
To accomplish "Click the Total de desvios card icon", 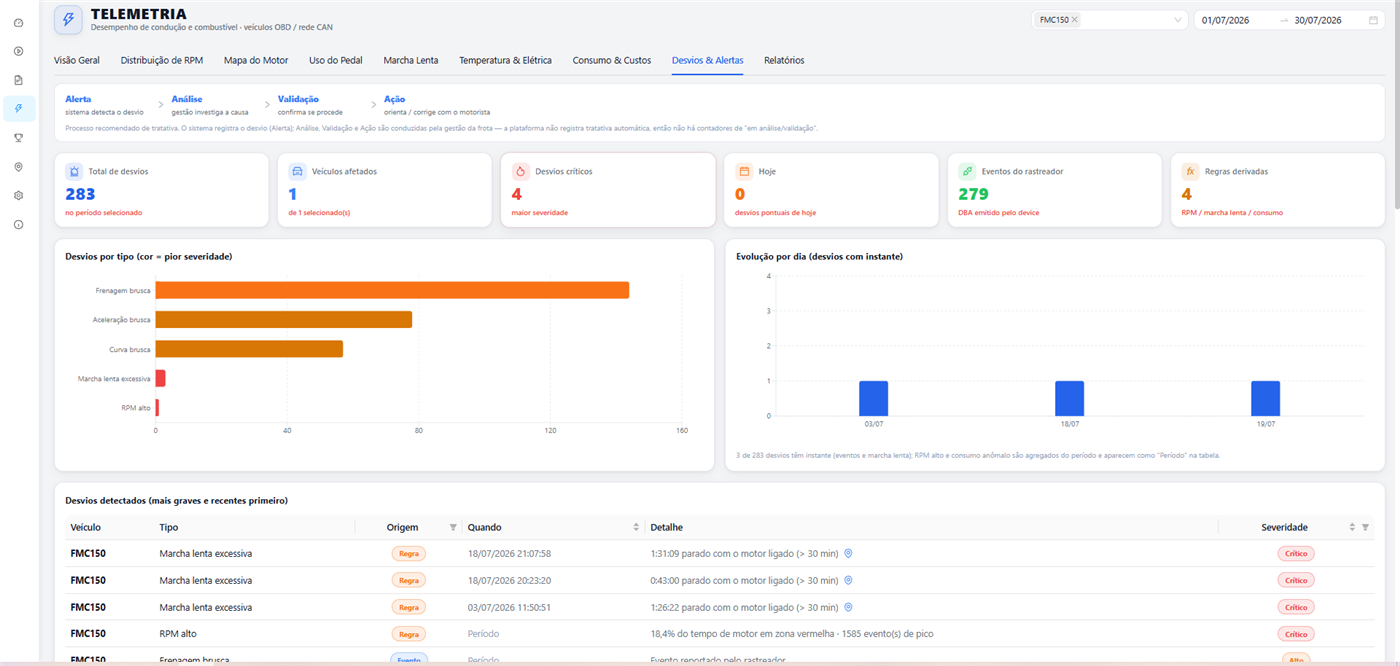I will point(73,171).
